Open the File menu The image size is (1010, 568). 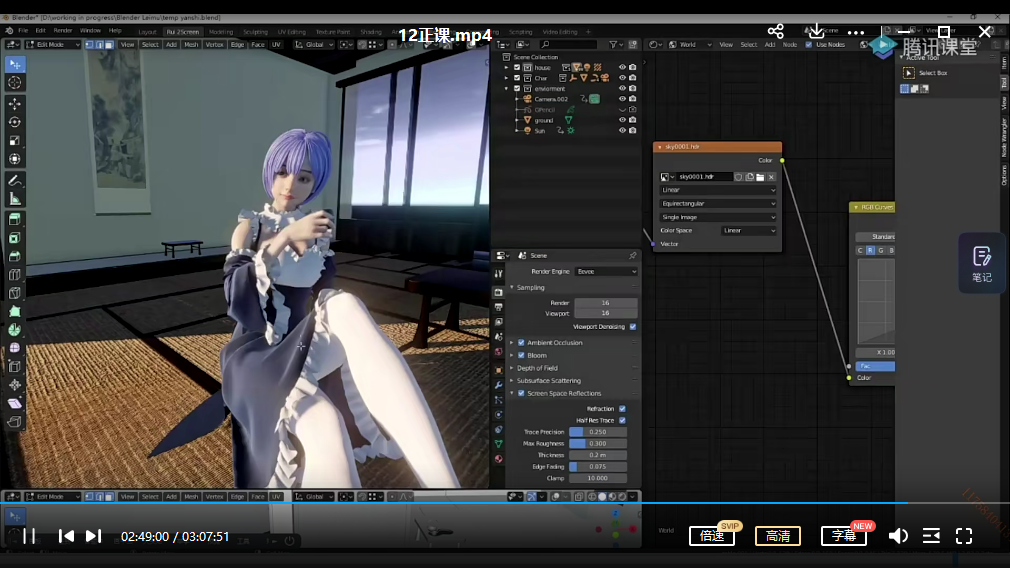(23, 30)
